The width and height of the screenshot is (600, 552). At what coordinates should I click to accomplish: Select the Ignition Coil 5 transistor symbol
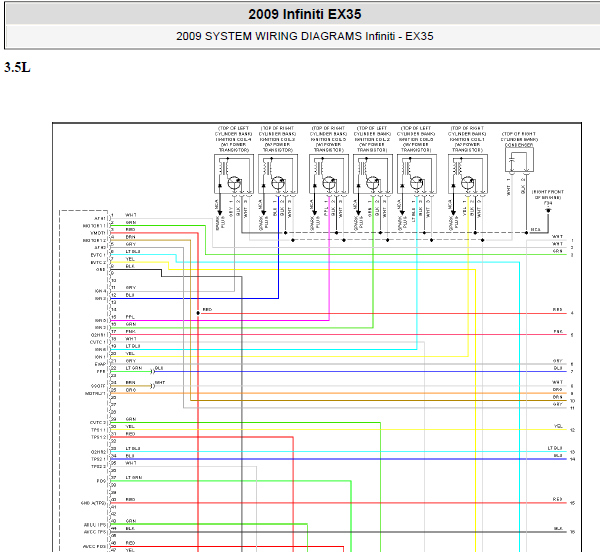point(329,183)
